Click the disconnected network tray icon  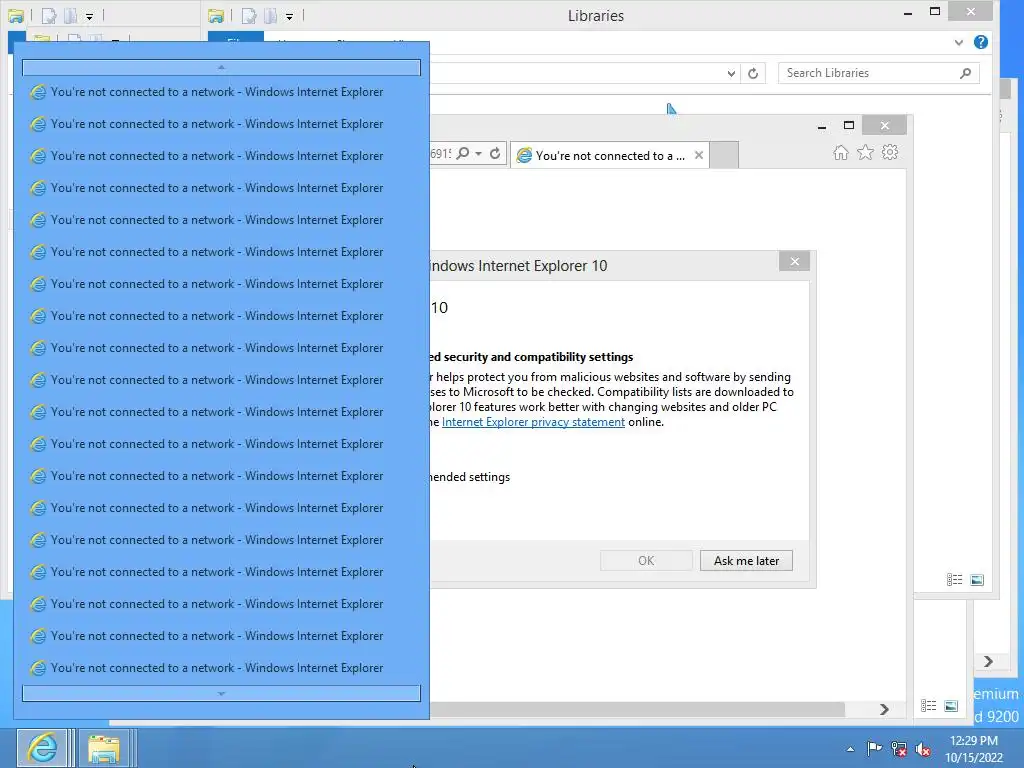coord(899,749)
